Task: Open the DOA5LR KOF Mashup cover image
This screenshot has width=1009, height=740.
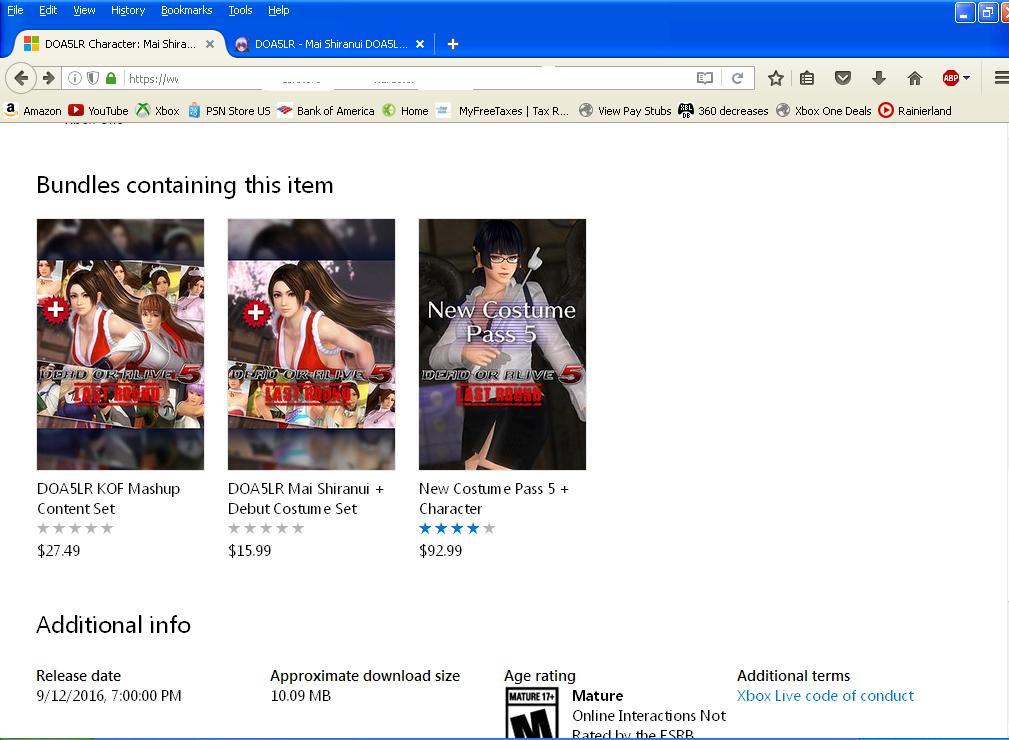Action: (x=120, y=344)
